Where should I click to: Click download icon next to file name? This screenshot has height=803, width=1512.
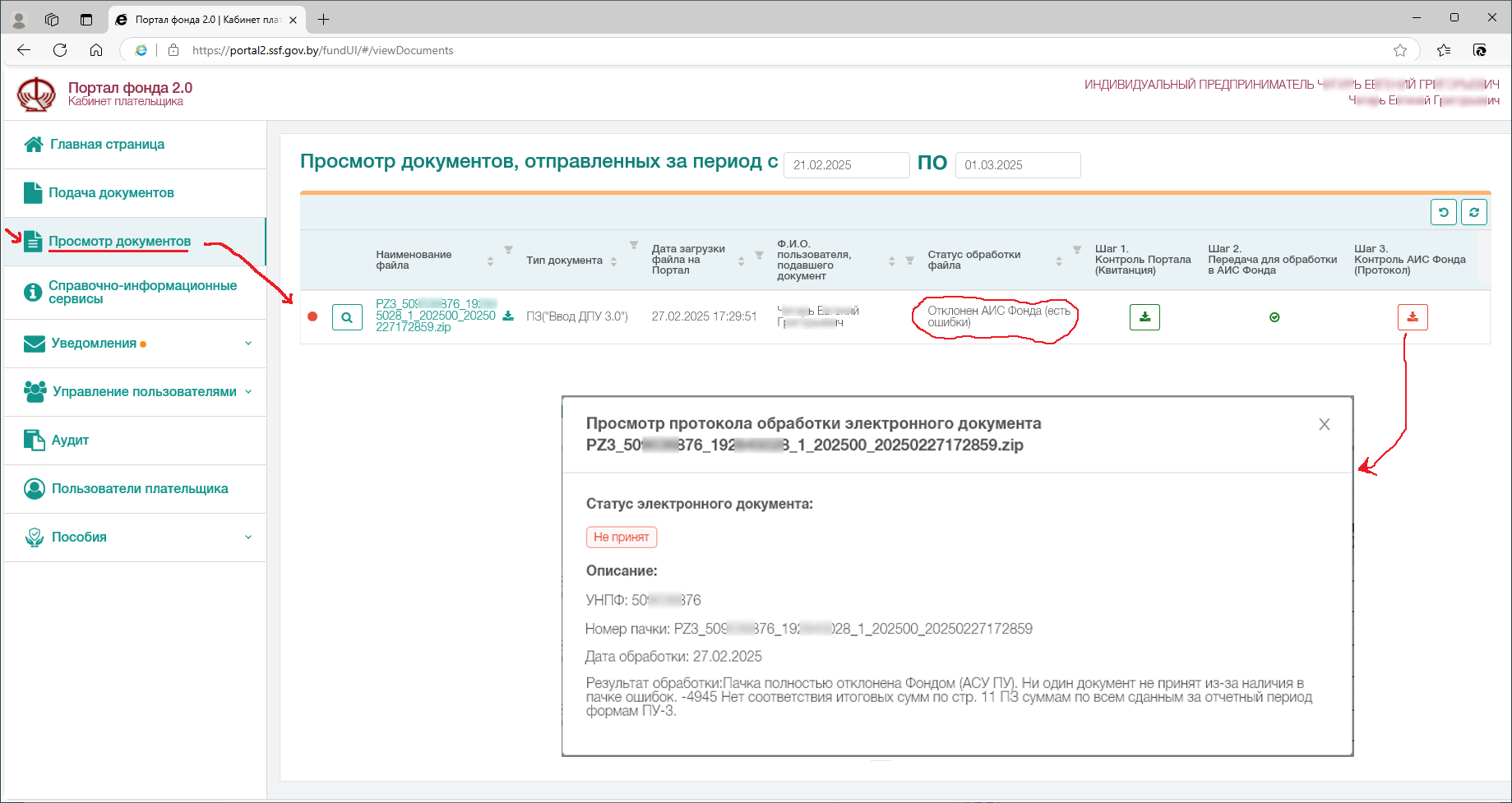tap(508, 316)
